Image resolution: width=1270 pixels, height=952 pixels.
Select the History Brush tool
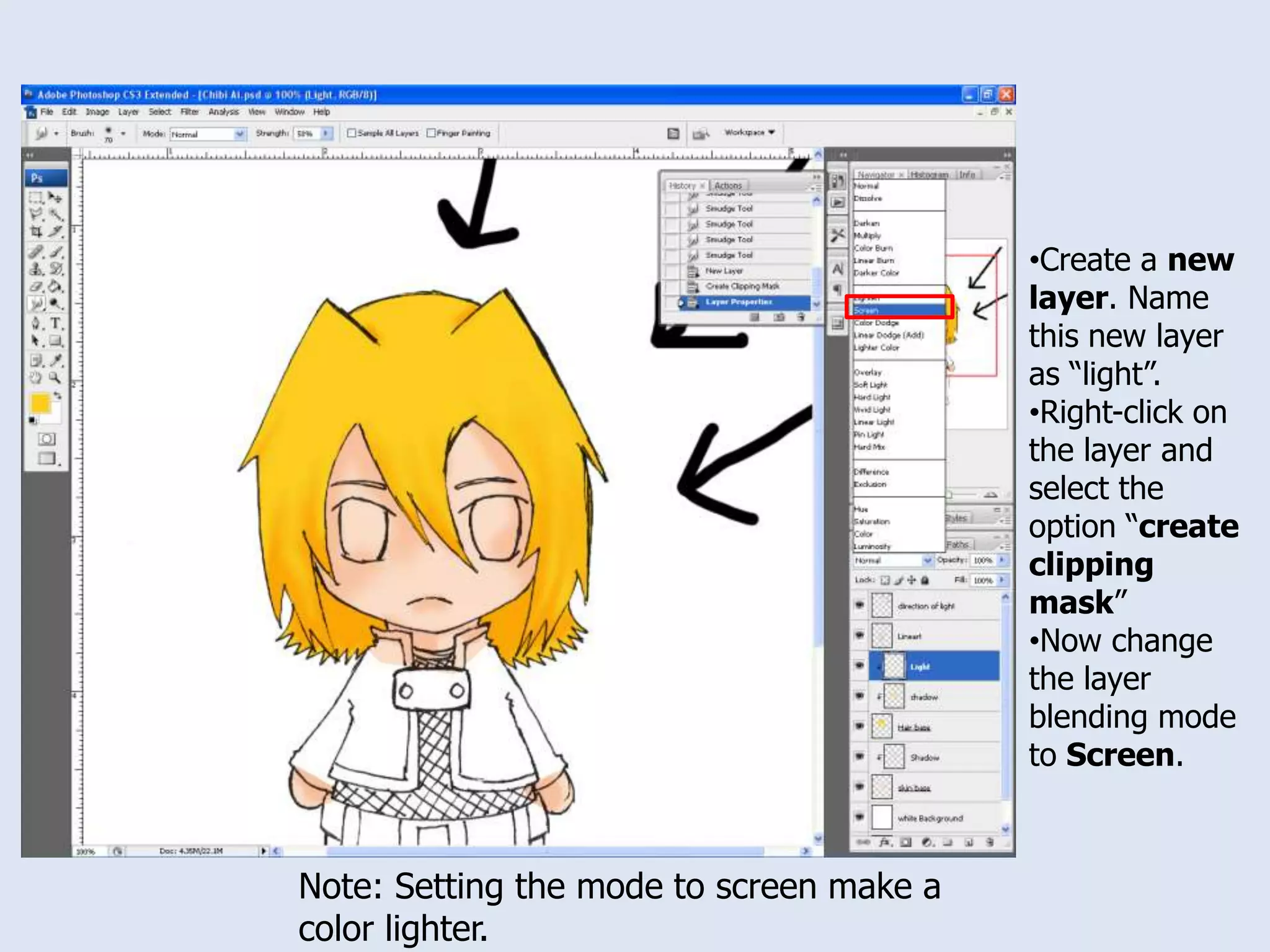pos(55,269)
